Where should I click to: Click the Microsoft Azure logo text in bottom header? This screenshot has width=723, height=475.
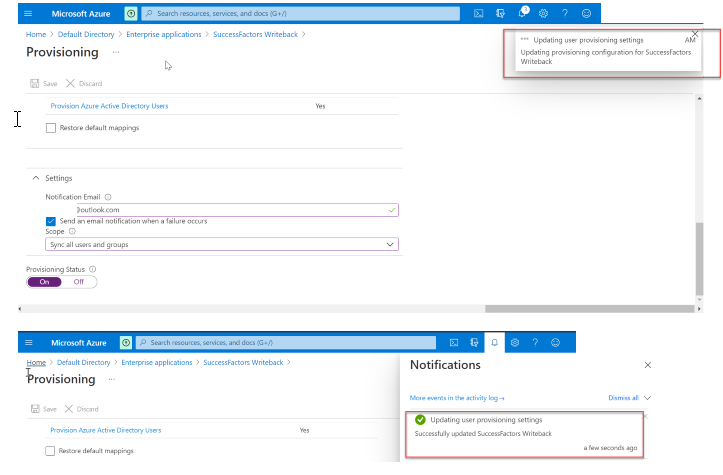(x=79, y=343)
